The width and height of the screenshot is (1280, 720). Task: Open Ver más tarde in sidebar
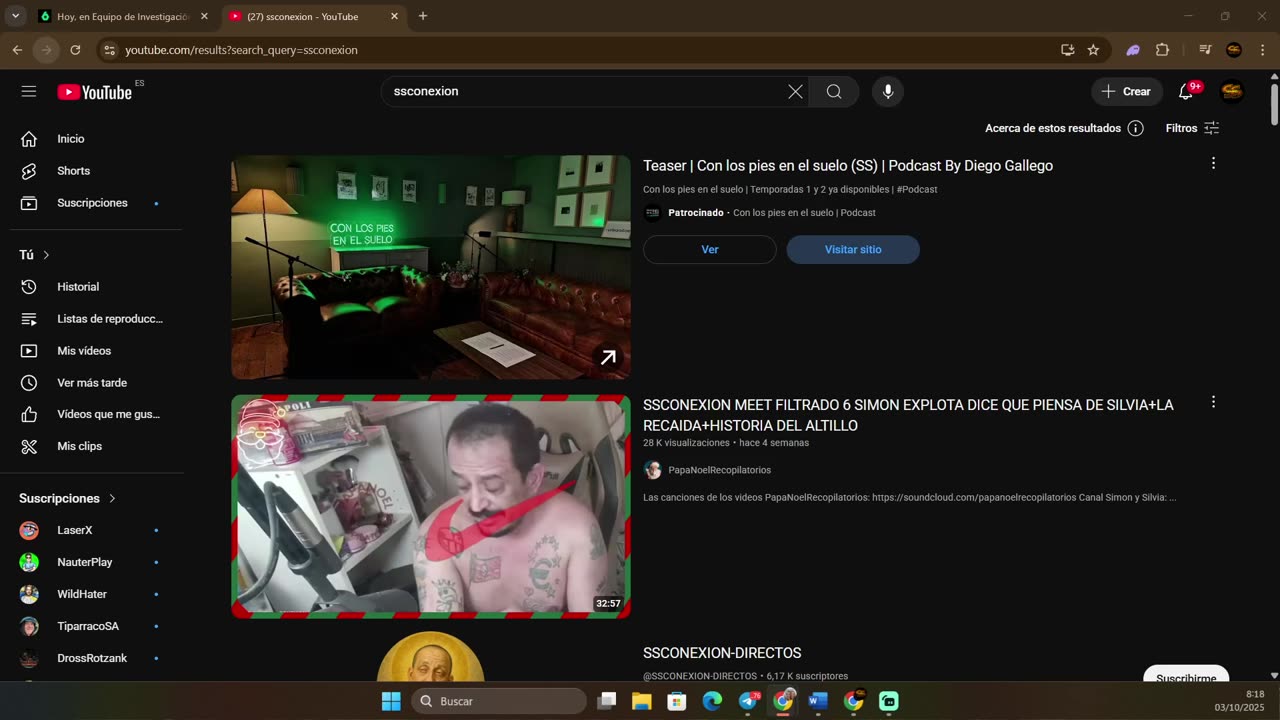pyautogui.click(x=92, y=383)
